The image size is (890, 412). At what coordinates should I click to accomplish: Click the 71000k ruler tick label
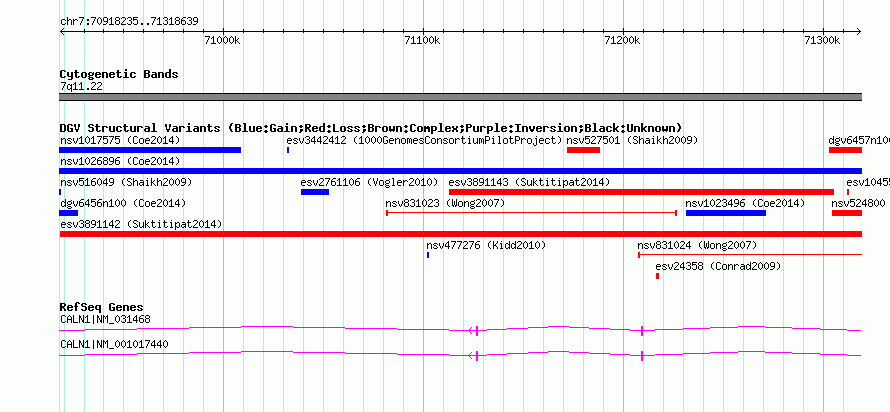tap(223, 41)
